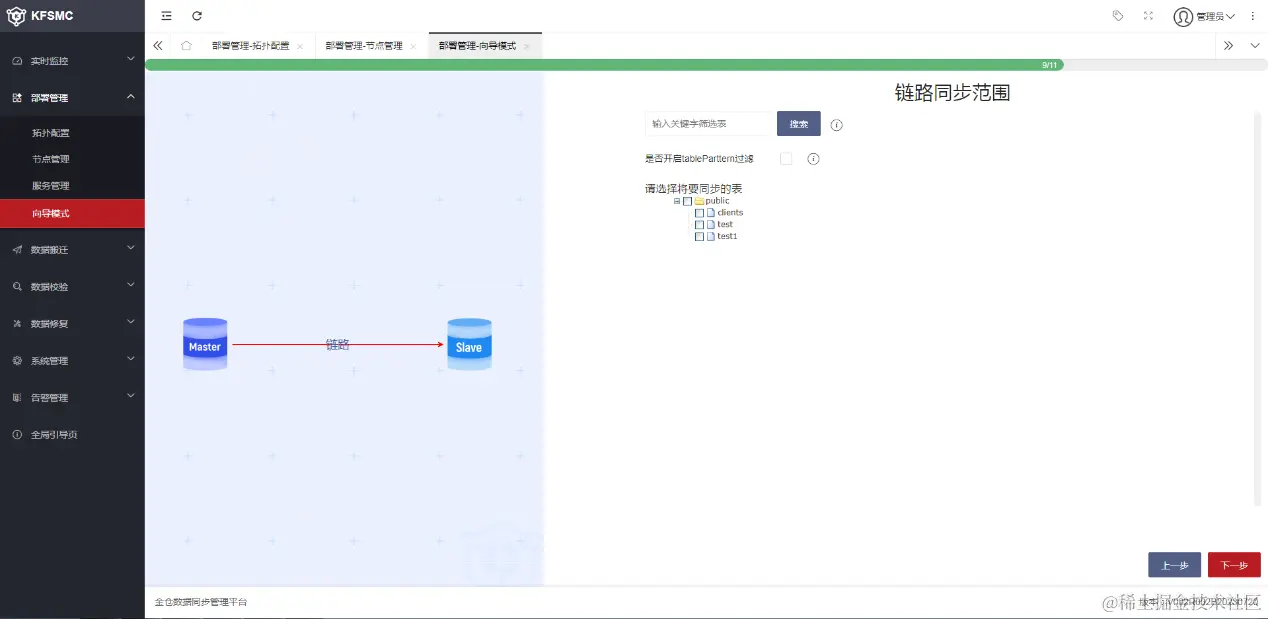The image size is (1268, 619).
Task: Toggle fullscreen with the expand icon
Action: pos(1148,16)
